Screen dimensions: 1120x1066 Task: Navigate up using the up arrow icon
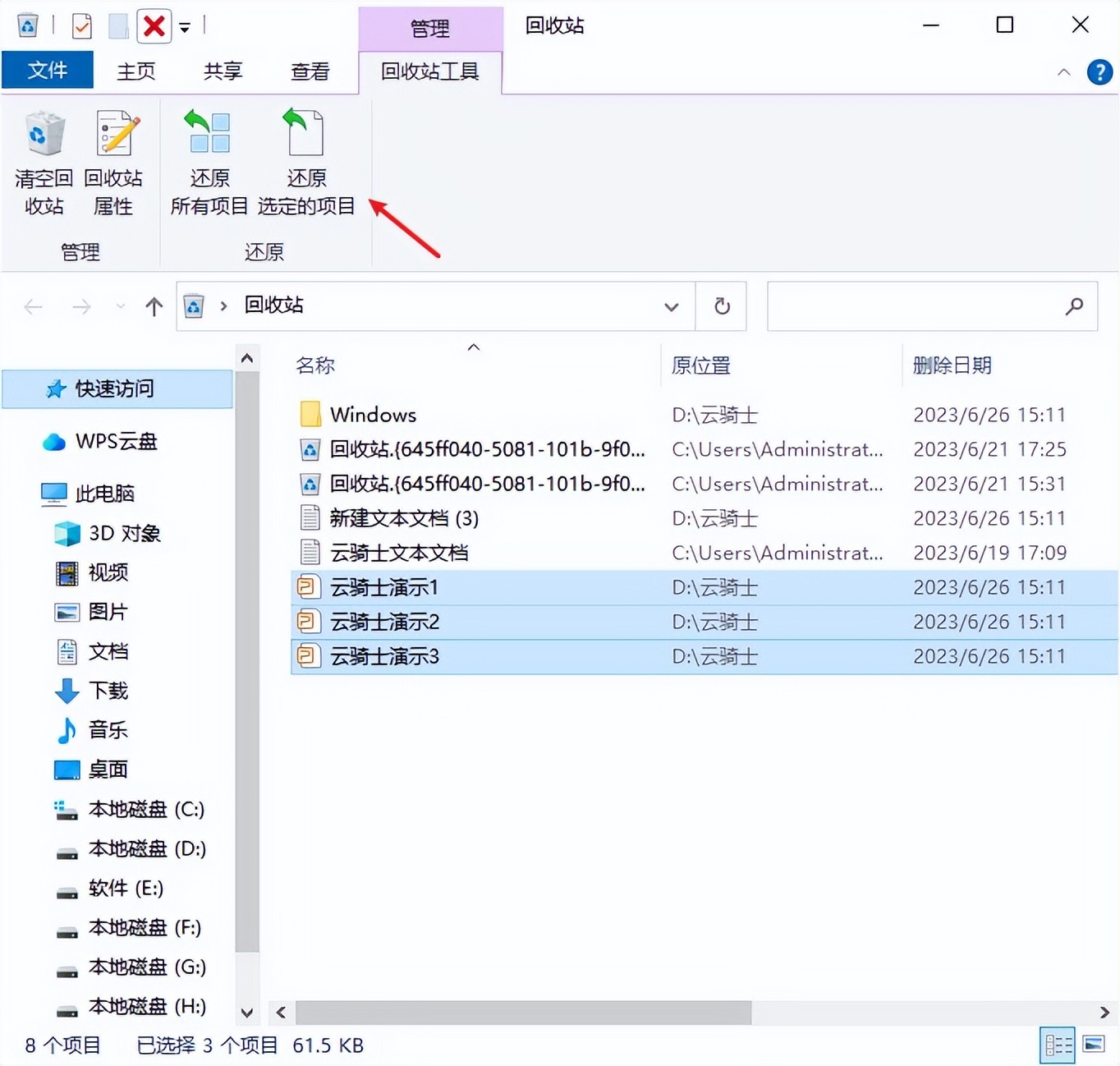[154, 306]
